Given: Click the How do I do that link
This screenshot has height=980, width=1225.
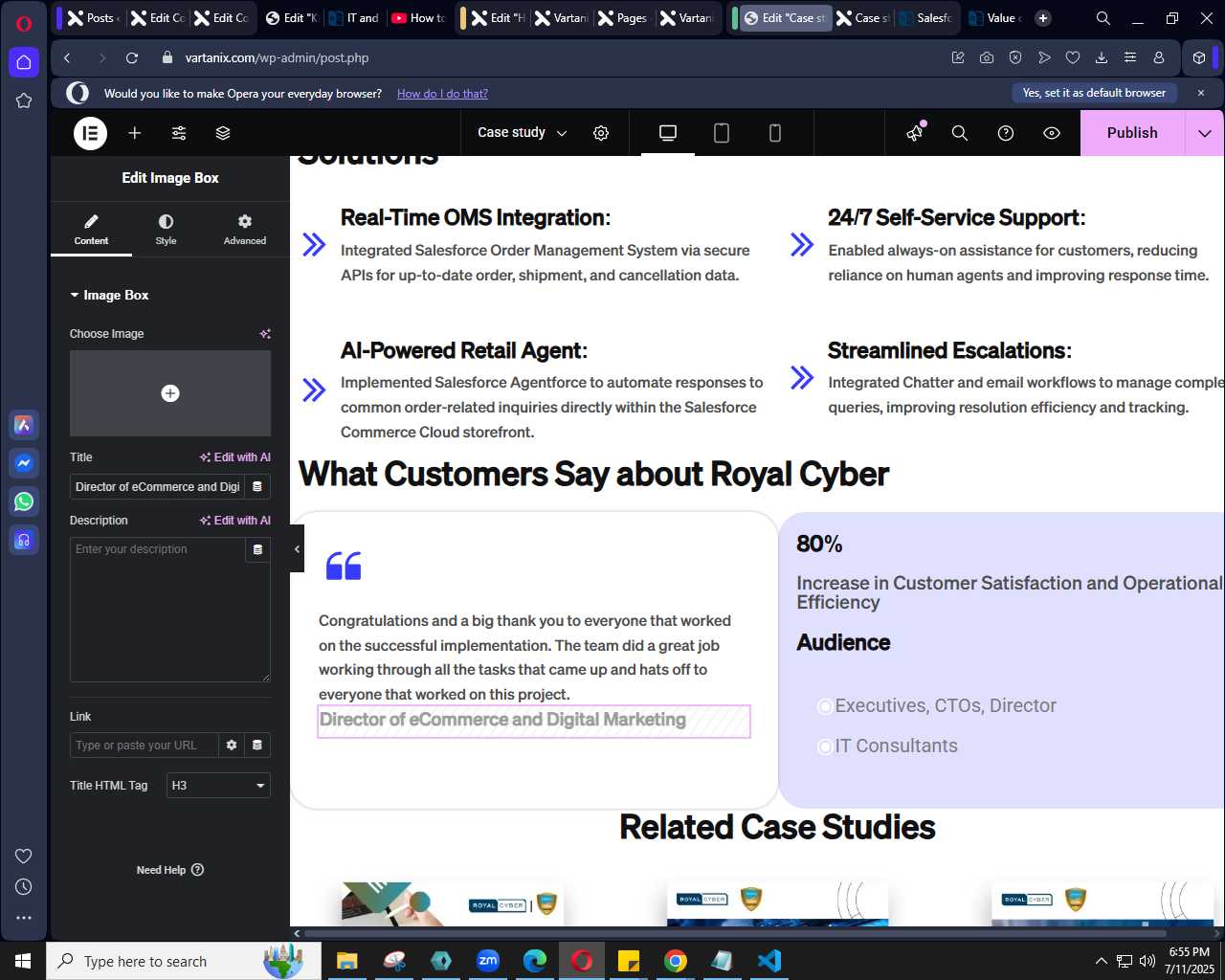Looking at the screenshot, I should [442, 94].
